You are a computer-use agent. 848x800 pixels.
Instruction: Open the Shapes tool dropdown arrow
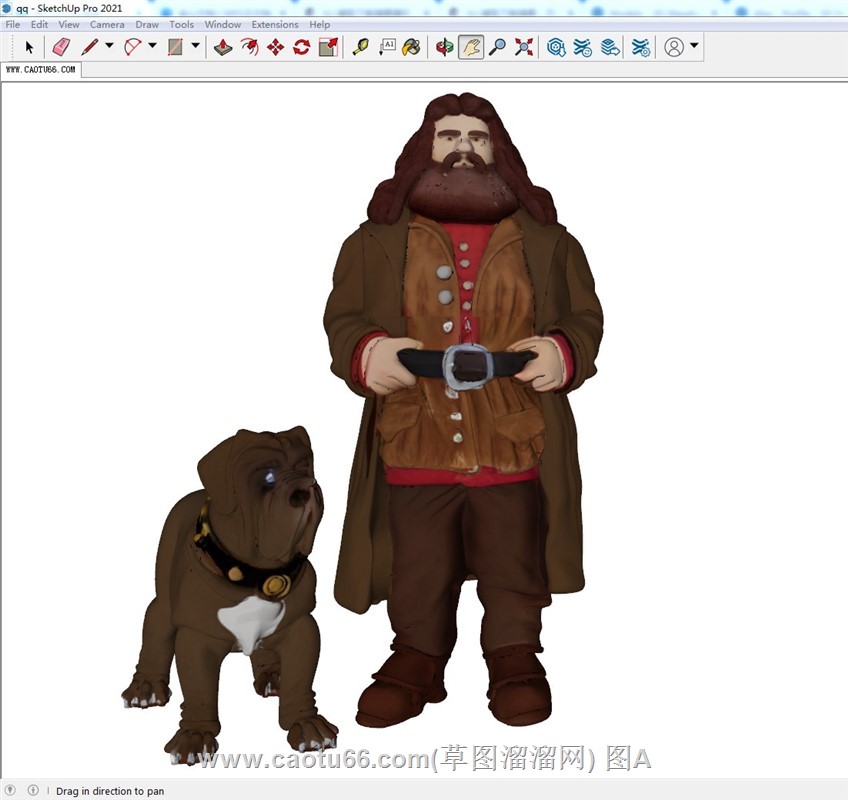pyautogui.click(x=196, y=46)
